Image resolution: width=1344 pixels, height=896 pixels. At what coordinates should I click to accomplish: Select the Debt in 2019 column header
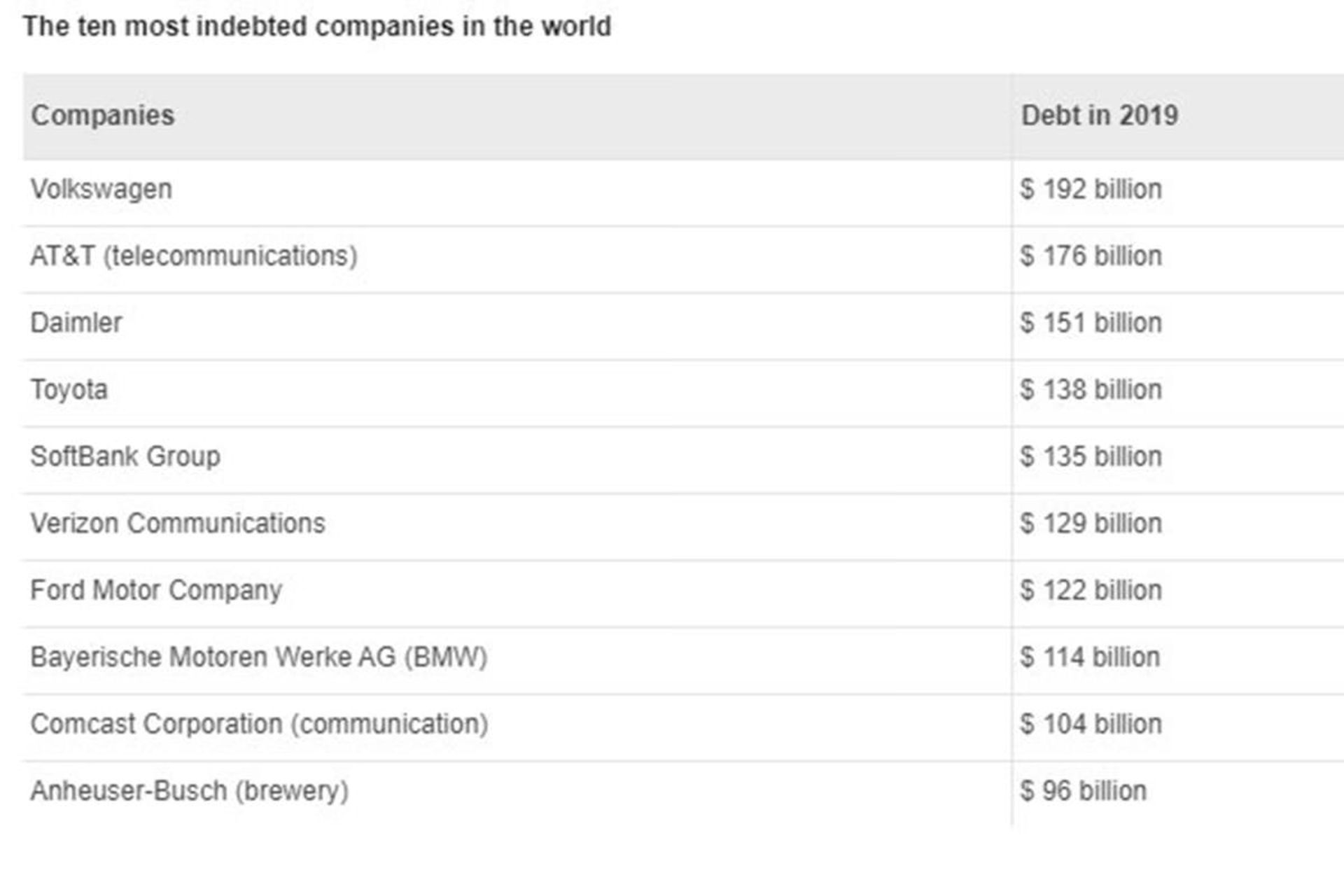[1099, 115]
